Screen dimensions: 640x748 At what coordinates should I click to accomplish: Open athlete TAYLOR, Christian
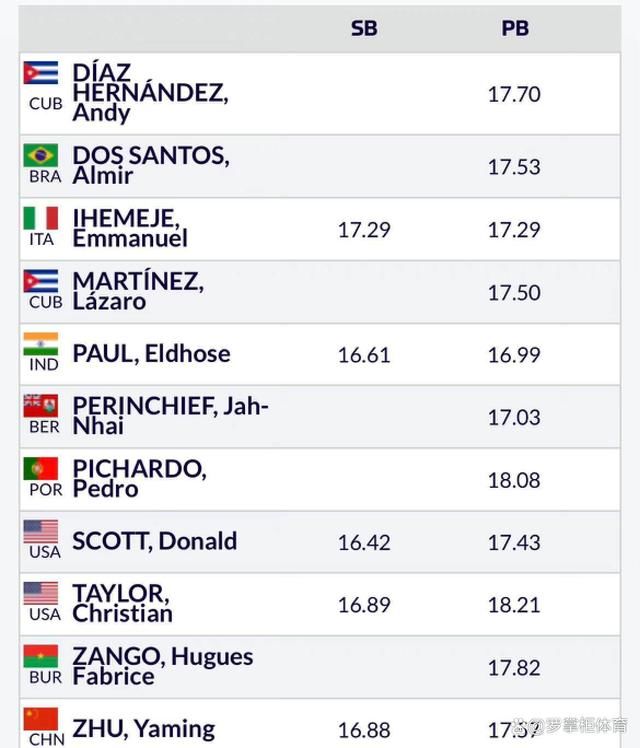pyautogui.click(x=123, y=604)
